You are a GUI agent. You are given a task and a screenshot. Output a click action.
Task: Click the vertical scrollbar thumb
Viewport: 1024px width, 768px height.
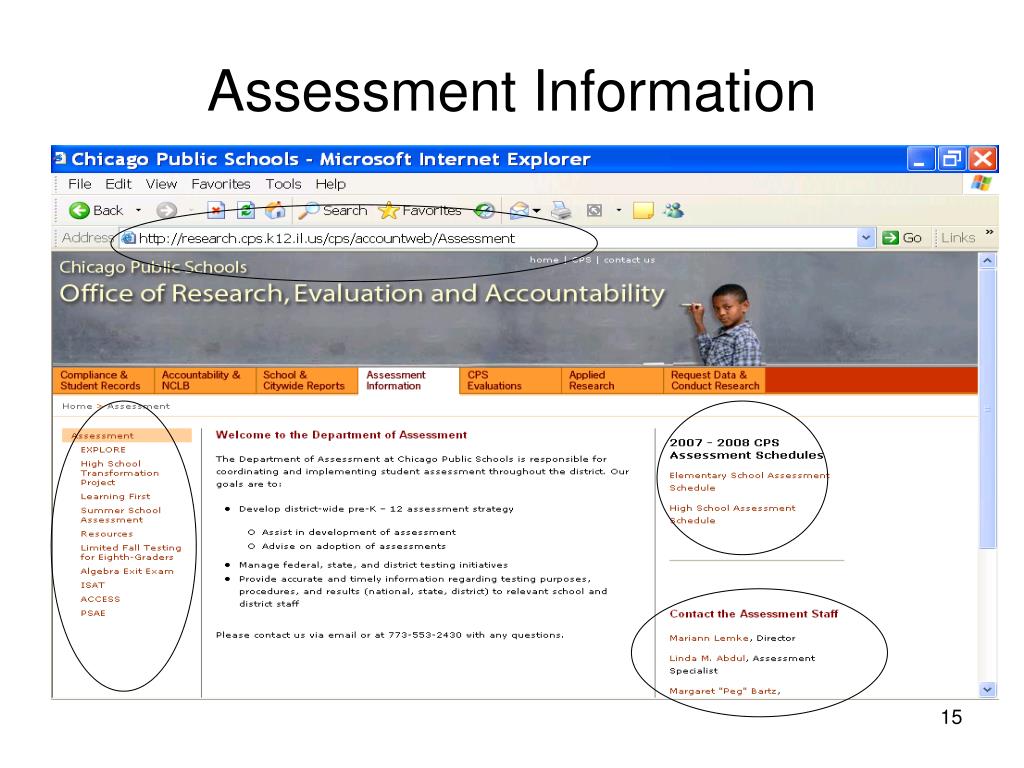coord(987,408)
